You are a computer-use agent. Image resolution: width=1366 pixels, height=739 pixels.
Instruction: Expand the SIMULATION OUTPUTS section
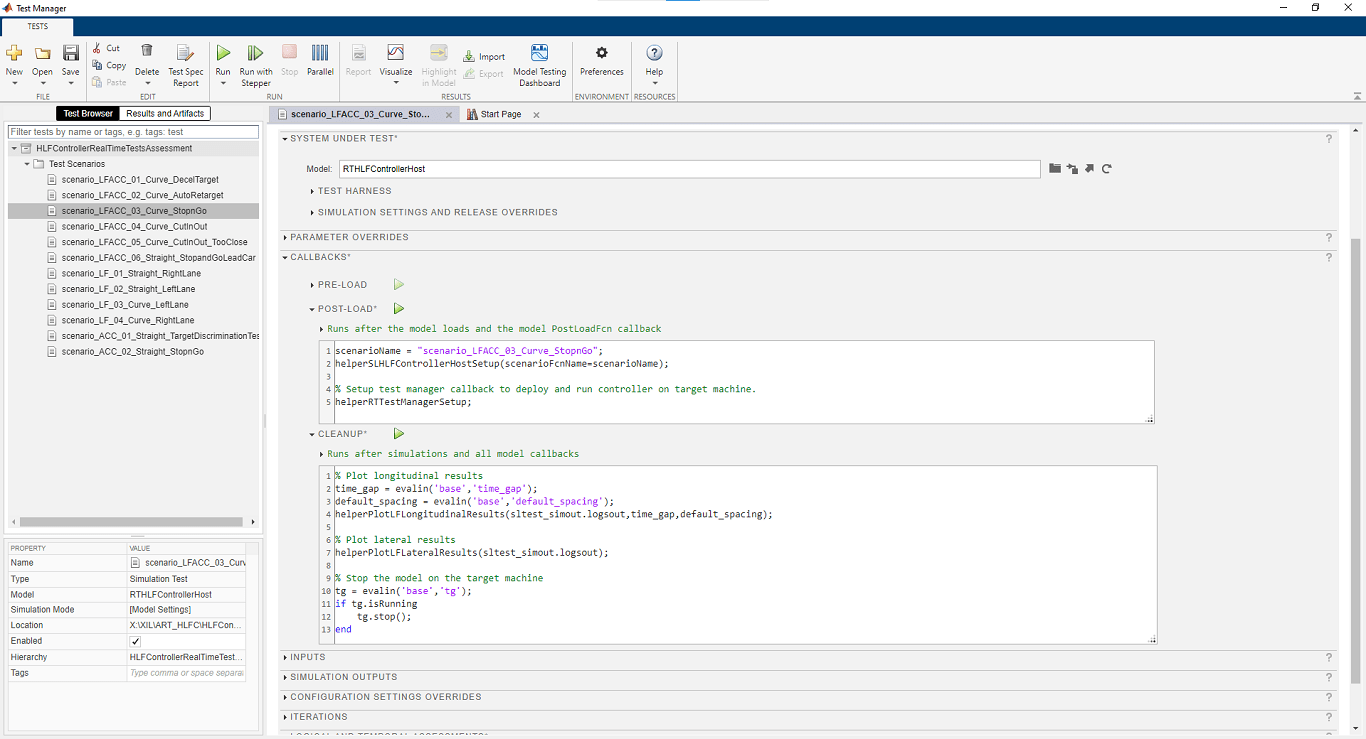[343, 677]
